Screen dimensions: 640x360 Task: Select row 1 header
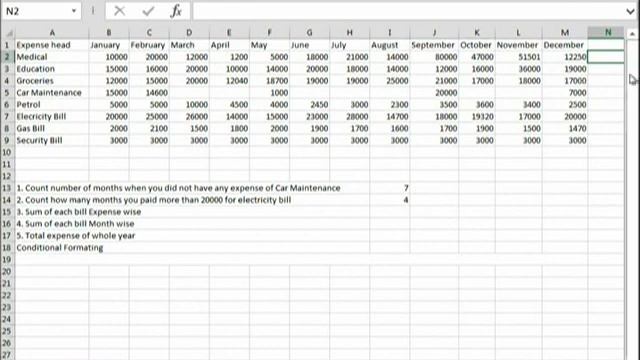click(x=7, y=45)
